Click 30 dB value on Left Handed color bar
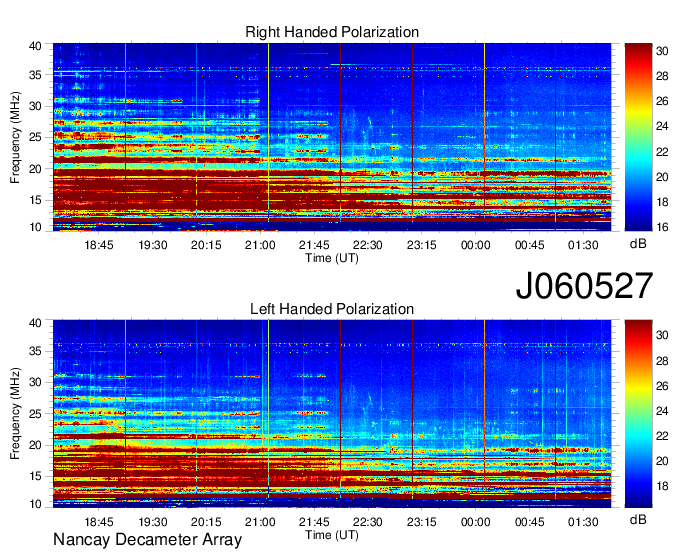The height and width of the screenshot is (552, 680). [x=662, y=335]
